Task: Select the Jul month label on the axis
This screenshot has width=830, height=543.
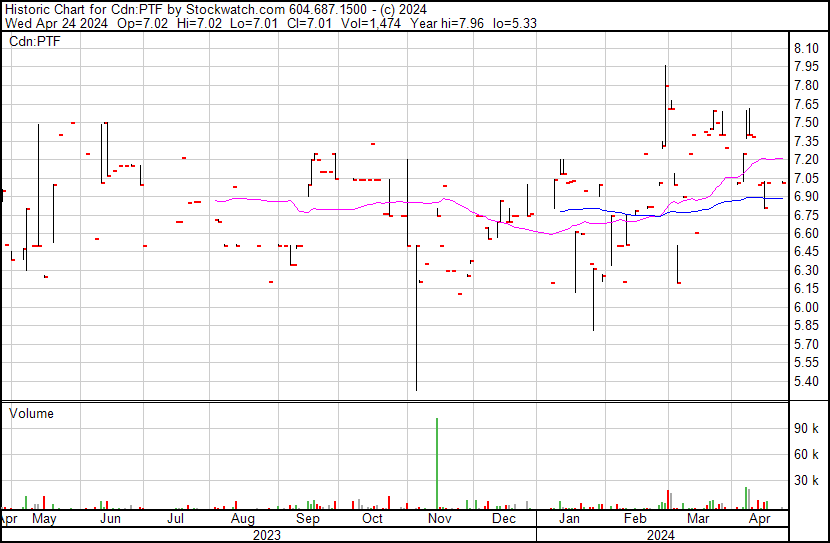Action: [177, 520]
